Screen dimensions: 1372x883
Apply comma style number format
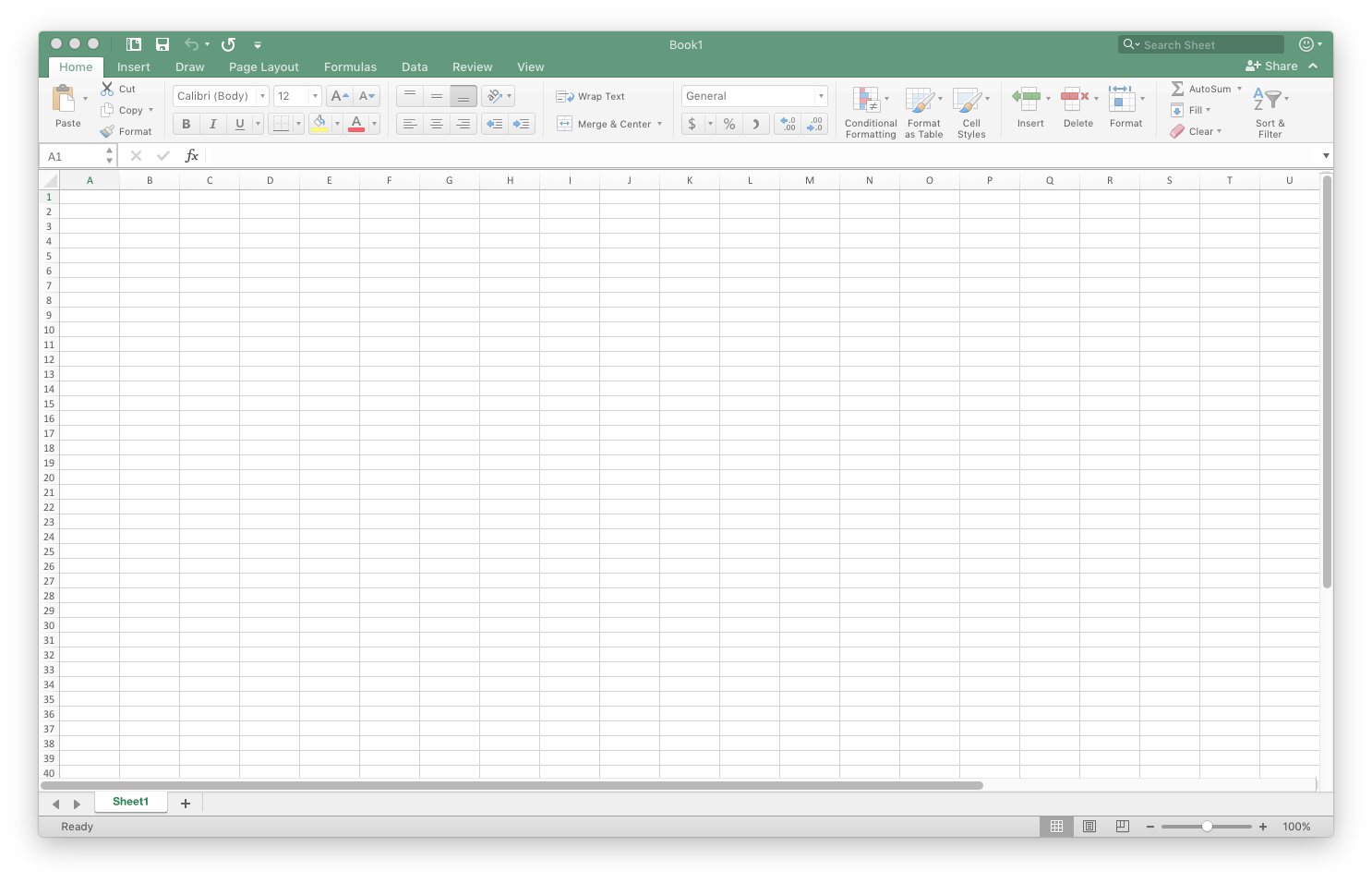coord(756,124)
